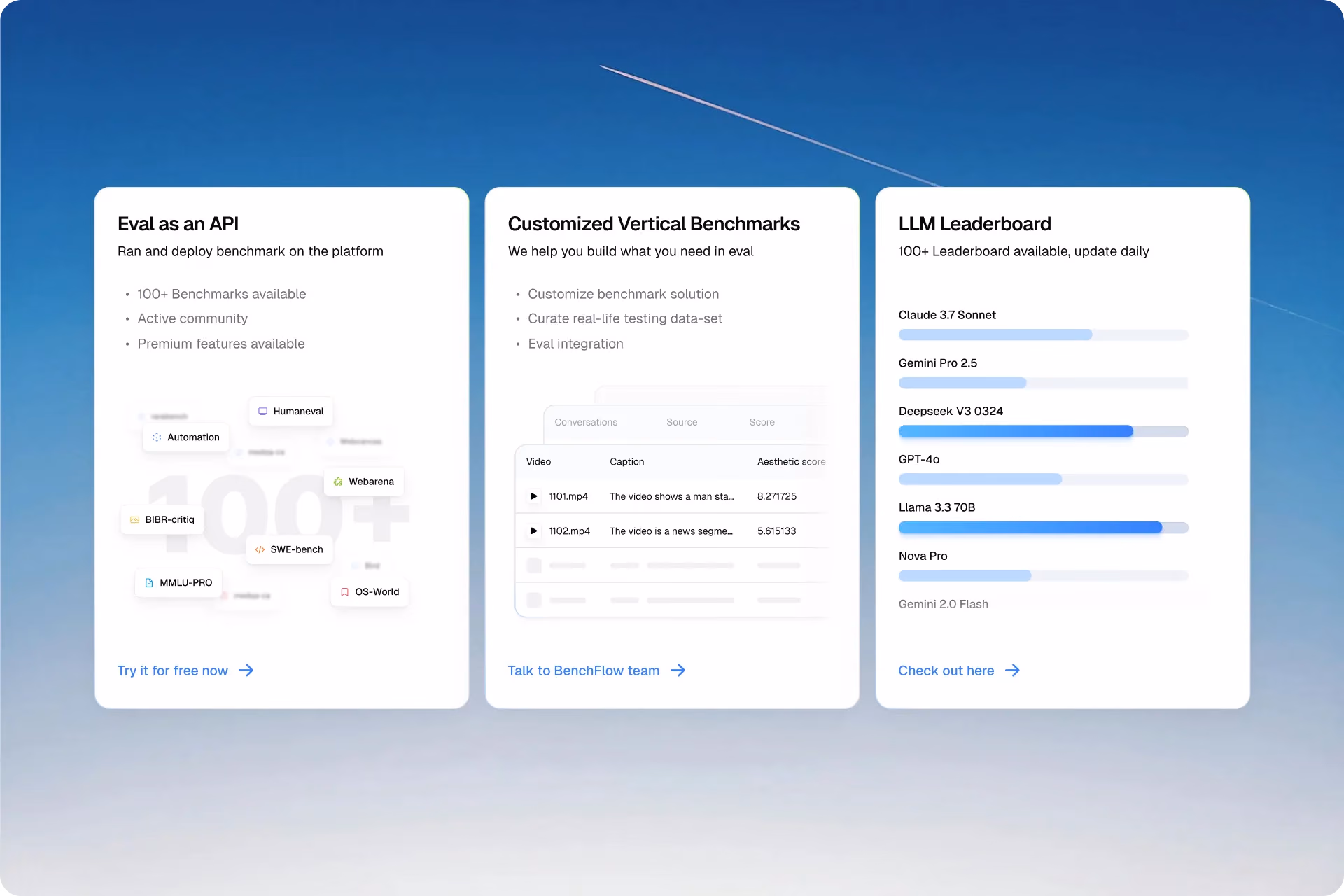Click the Nova Pro score bar
Screen dimensions: 1344x896
1043,575
